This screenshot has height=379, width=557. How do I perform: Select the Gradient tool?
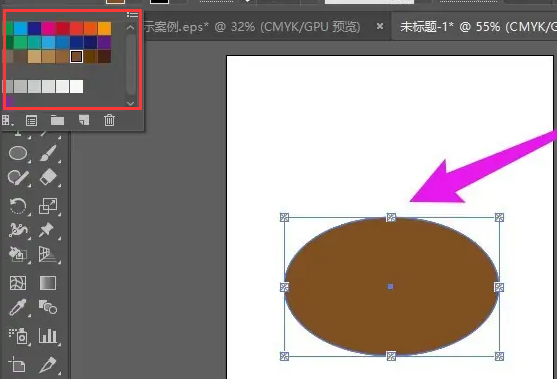coord(48,283)
